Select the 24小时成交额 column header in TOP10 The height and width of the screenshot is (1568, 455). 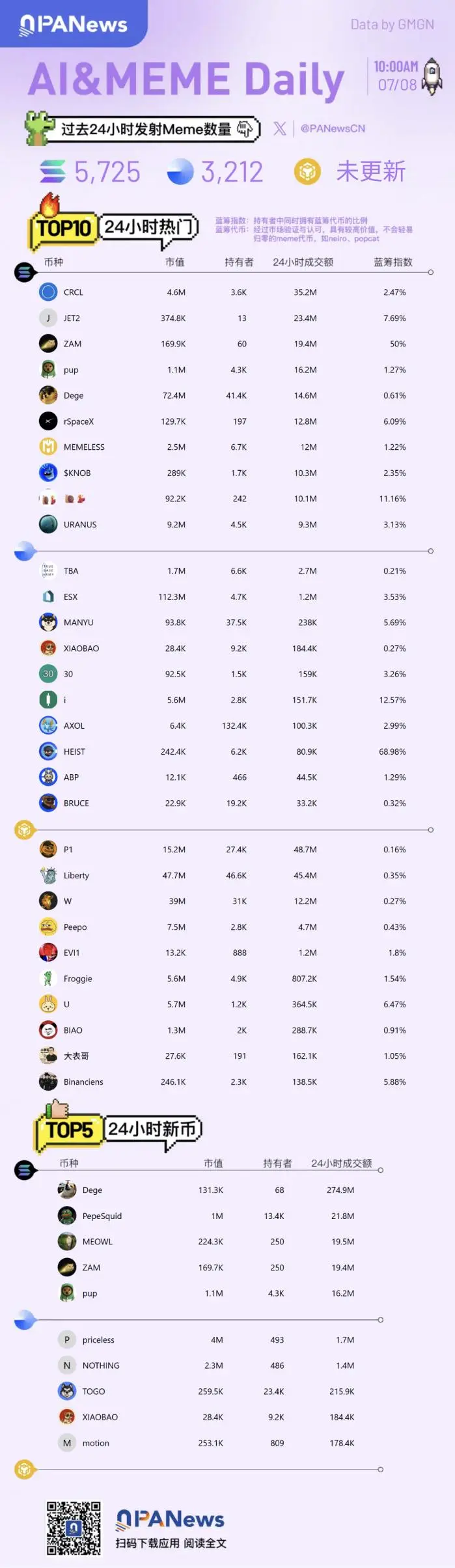pos(303,262)
